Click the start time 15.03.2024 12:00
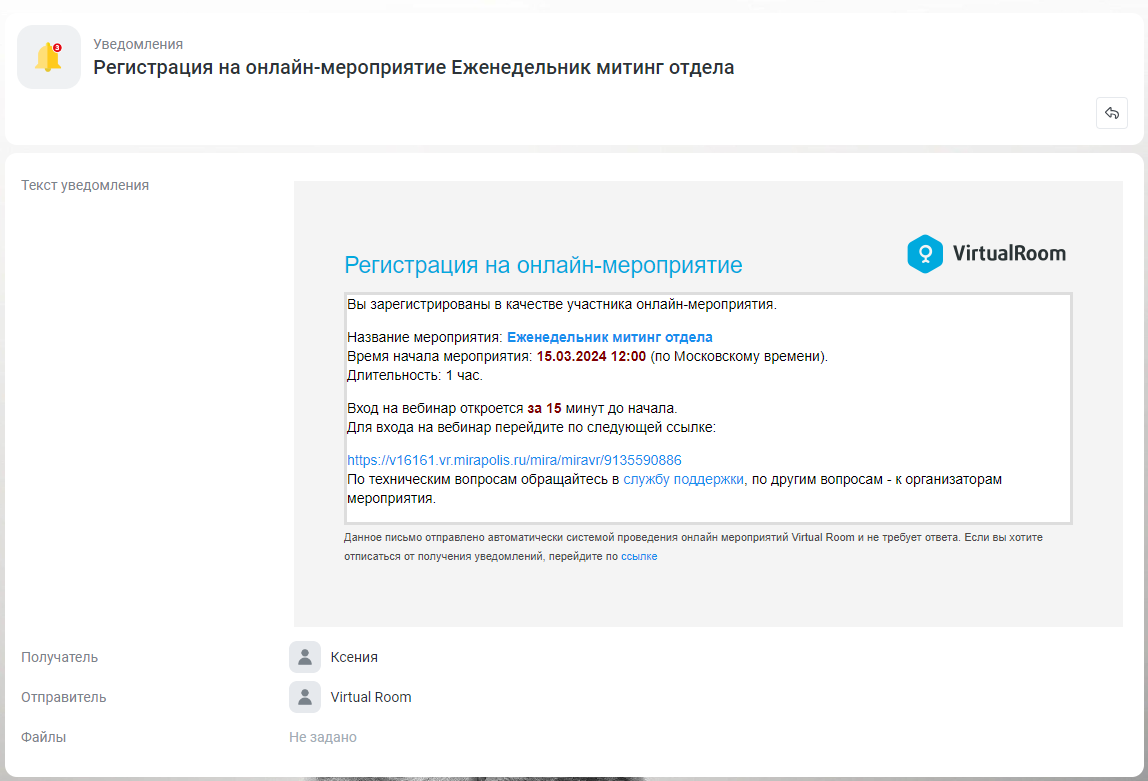This screenshot has height=781, width=1148. tap(592, 356)
